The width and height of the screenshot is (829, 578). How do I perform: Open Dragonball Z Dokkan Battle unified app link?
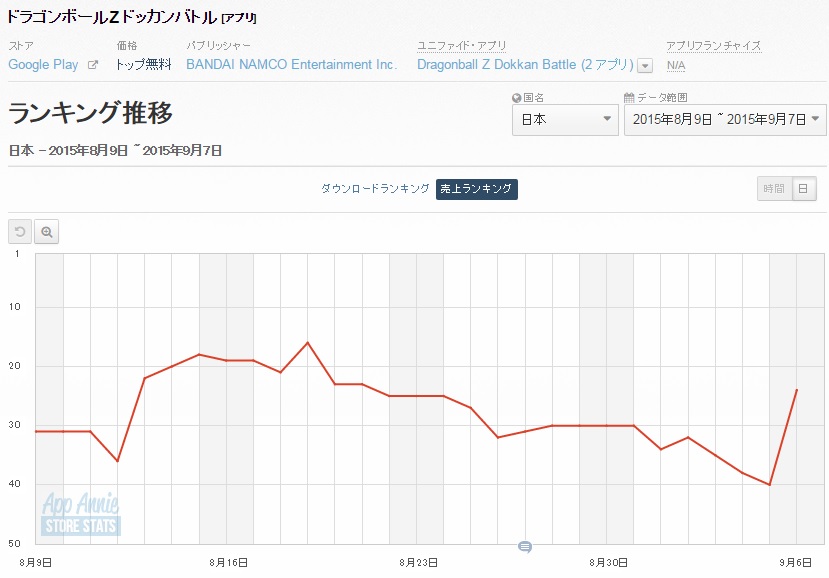point(525,65)
